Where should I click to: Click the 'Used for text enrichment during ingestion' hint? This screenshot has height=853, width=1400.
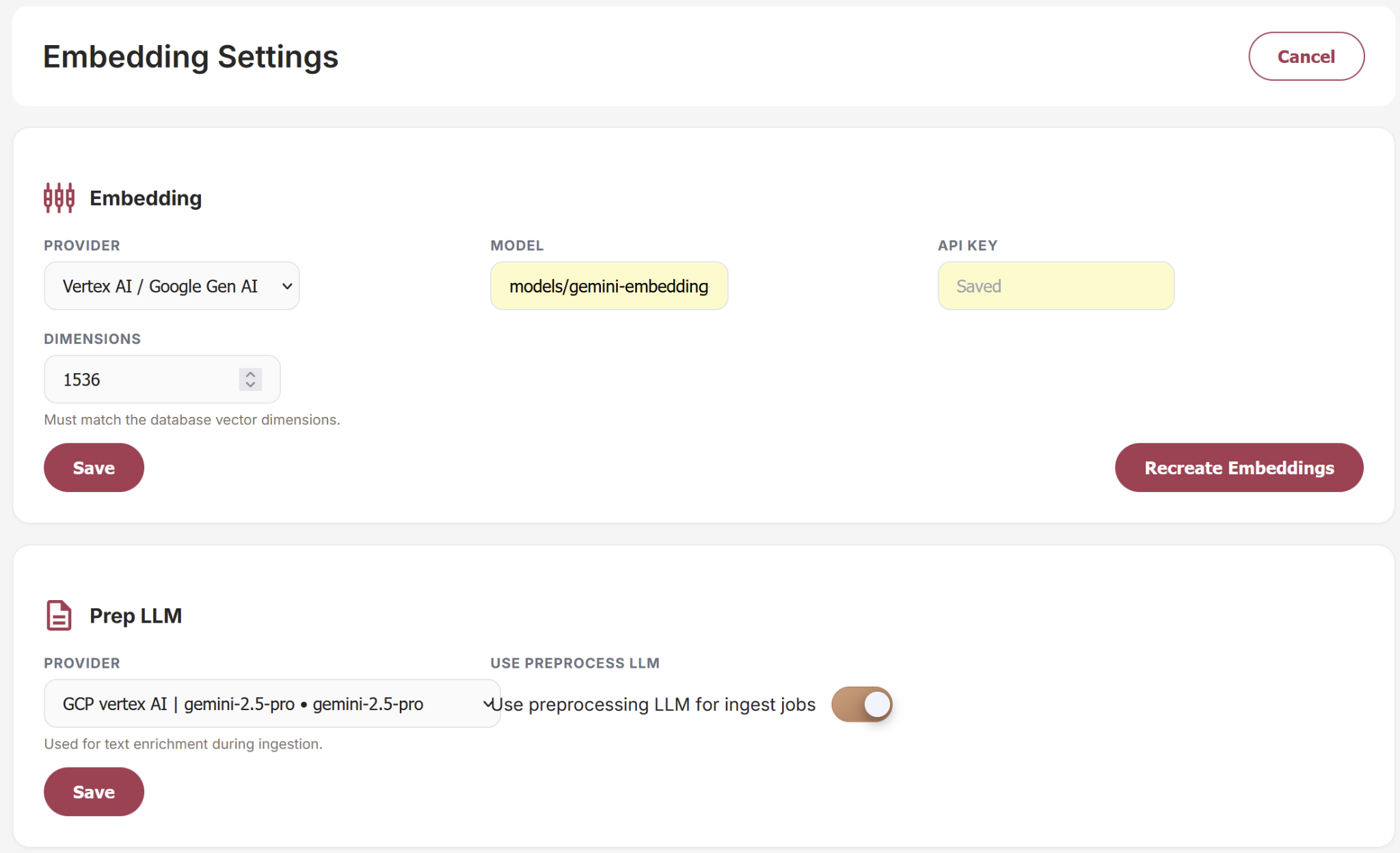pos(183,744)
